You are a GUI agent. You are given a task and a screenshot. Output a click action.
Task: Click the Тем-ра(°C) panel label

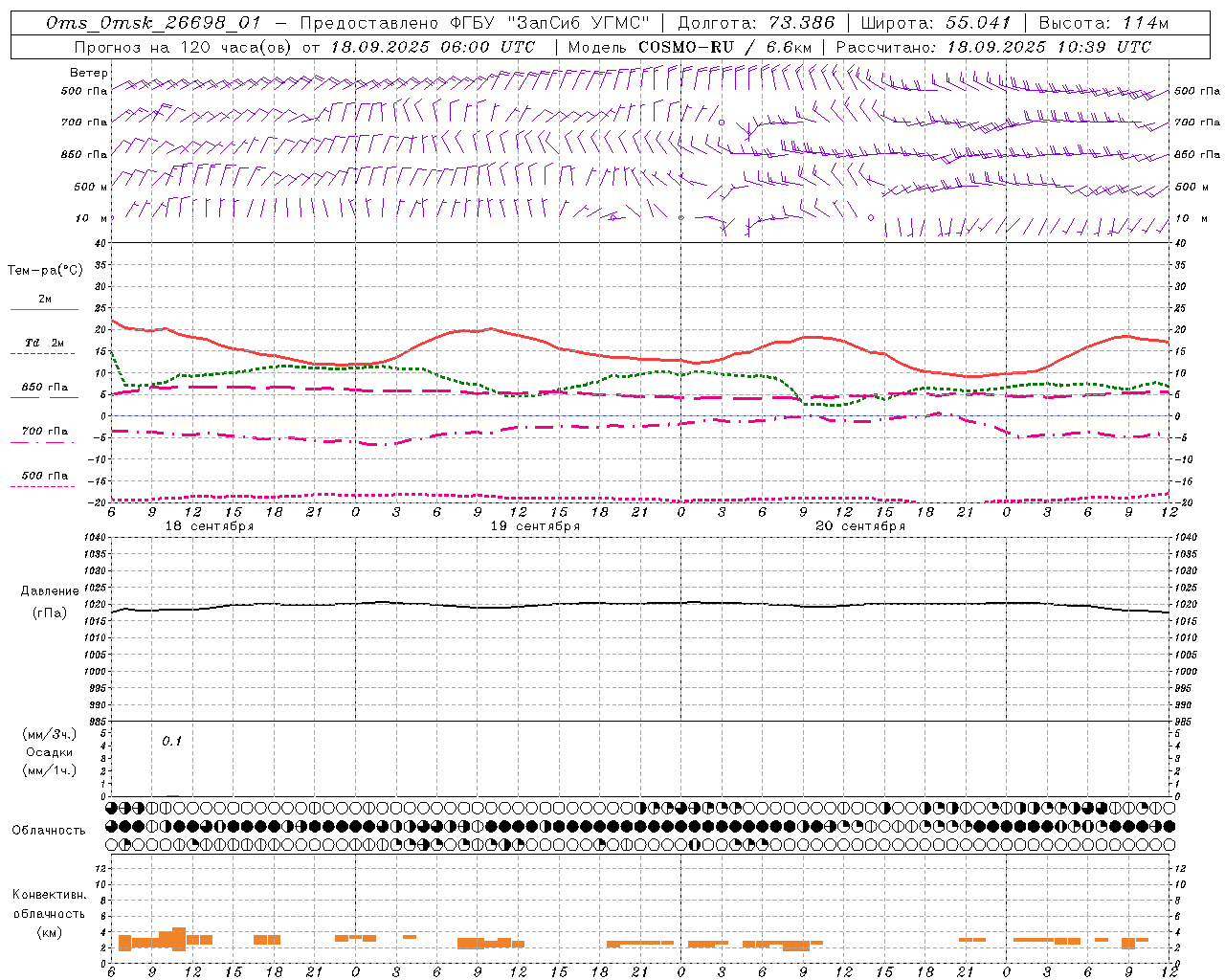45,271
